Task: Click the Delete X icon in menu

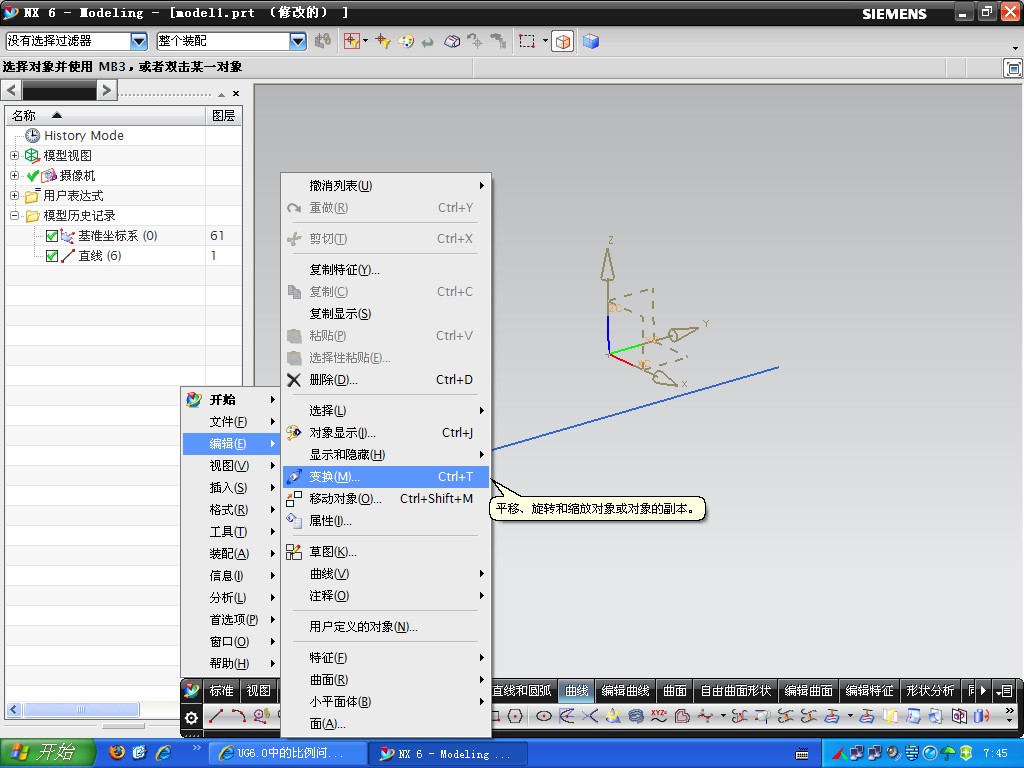Action: coord(294,379)
